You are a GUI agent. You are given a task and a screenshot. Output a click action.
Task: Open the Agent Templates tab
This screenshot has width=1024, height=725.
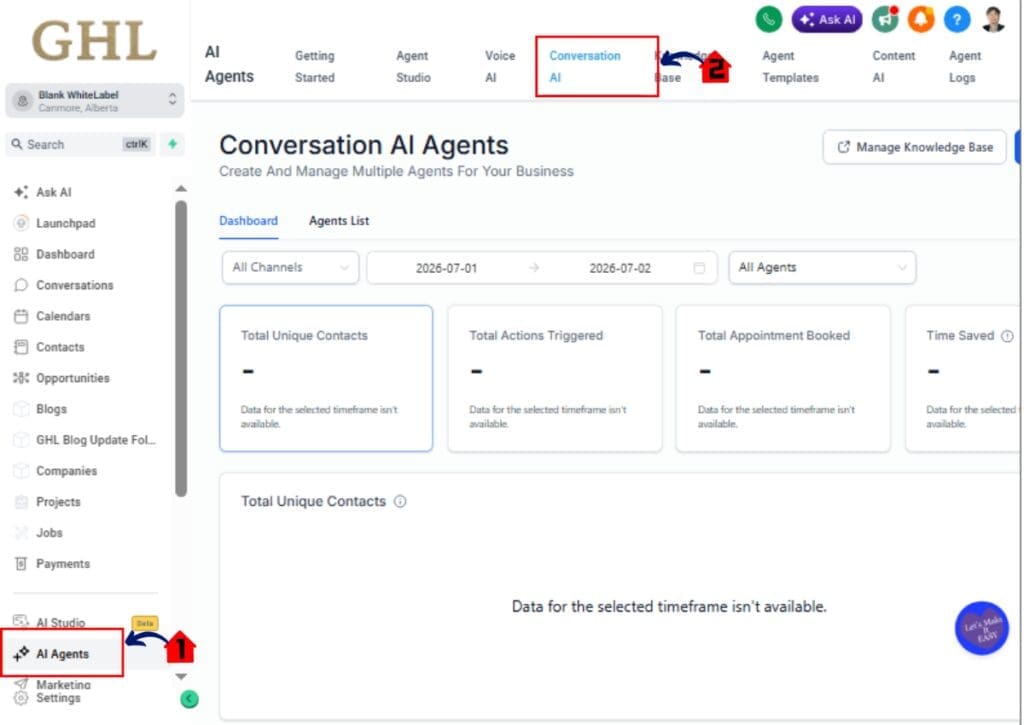point(790,67)
